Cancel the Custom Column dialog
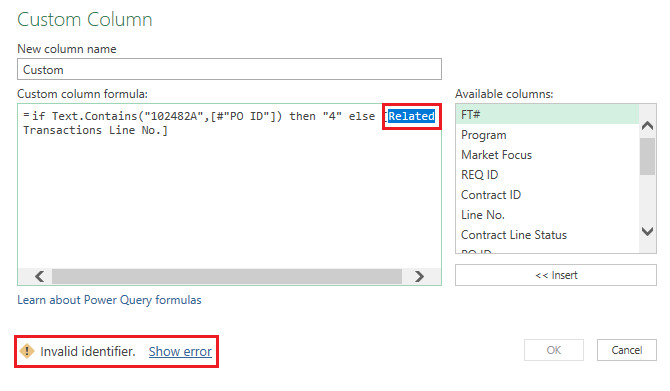This screenshot has width=670, height=391. pos(626,350)
